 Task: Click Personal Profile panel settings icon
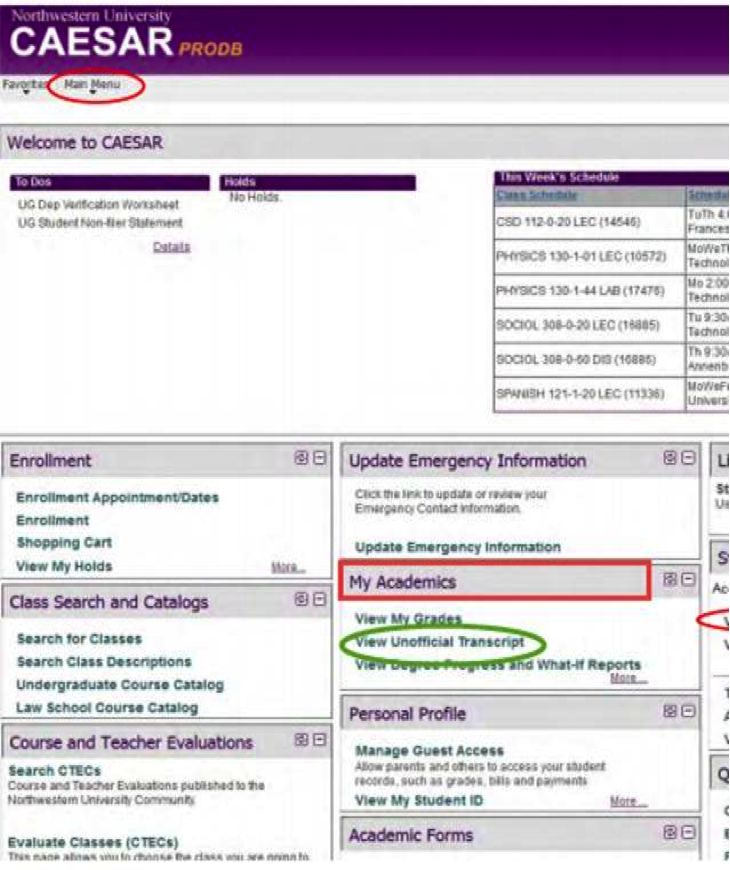coord(670,711)
